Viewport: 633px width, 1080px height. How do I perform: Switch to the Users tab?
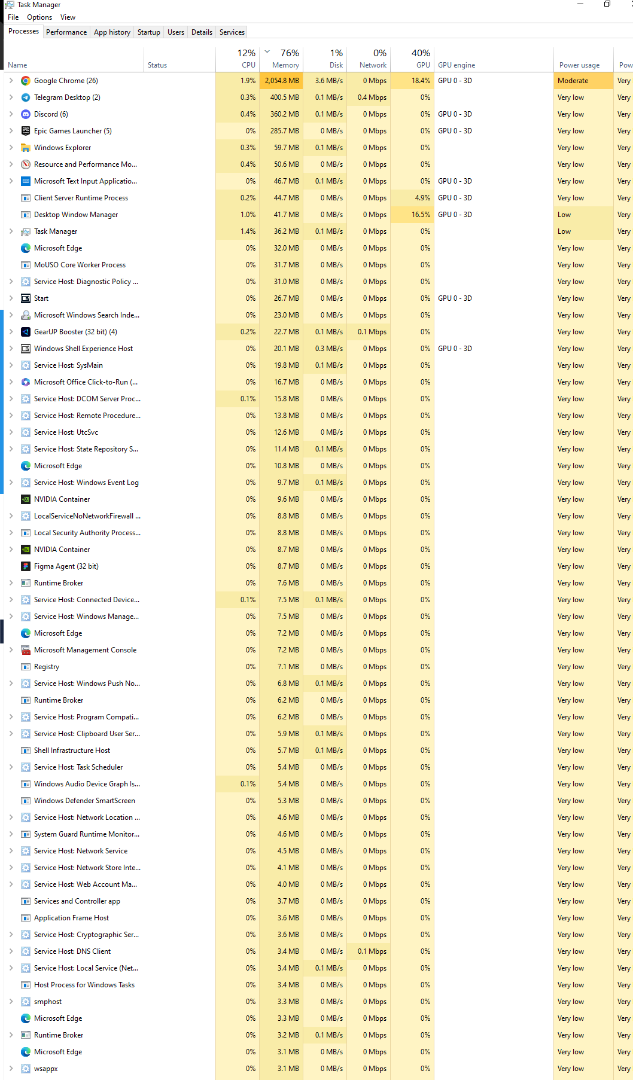tap(176, 32)
